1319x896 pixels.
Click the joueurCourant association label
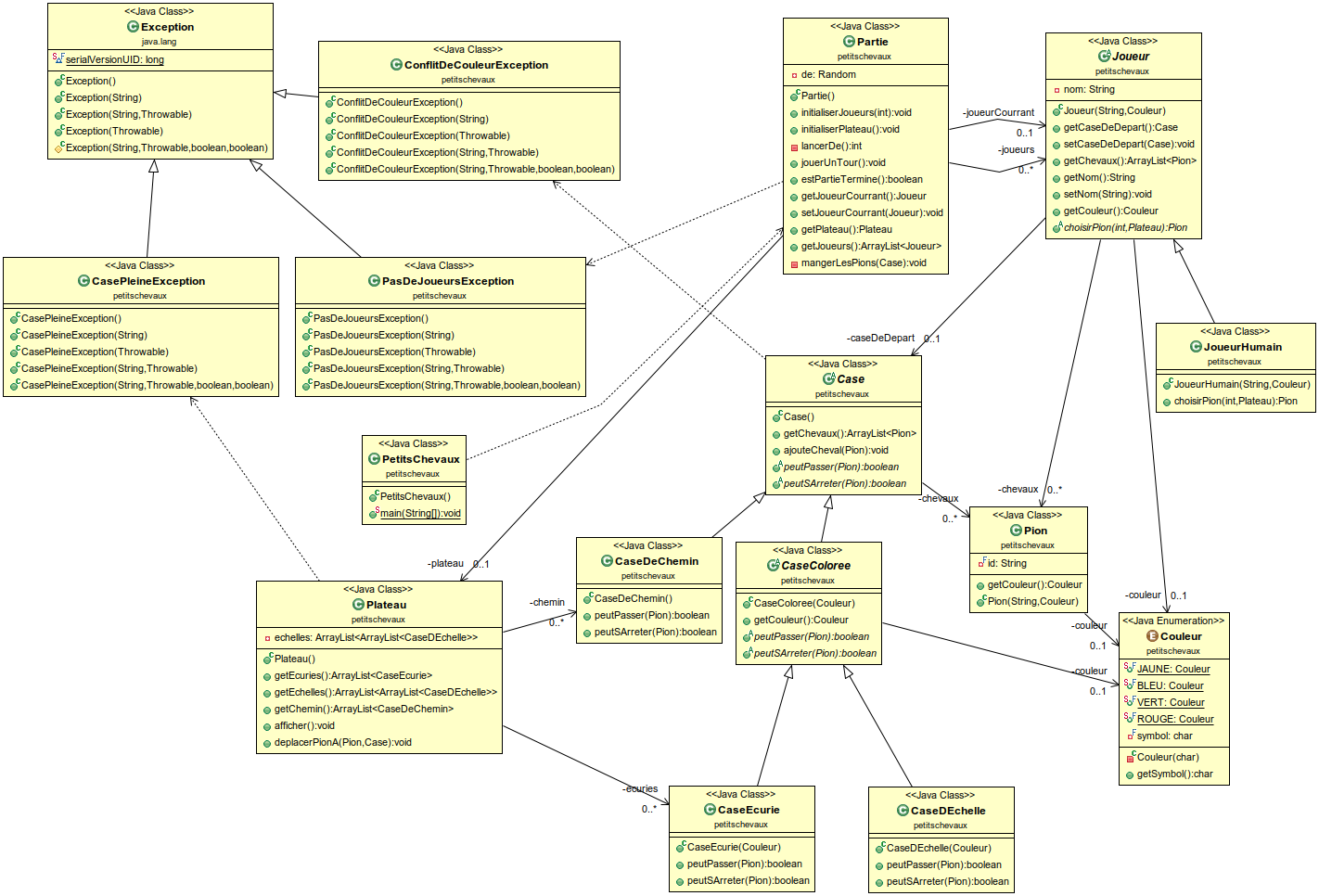(998, 112)
